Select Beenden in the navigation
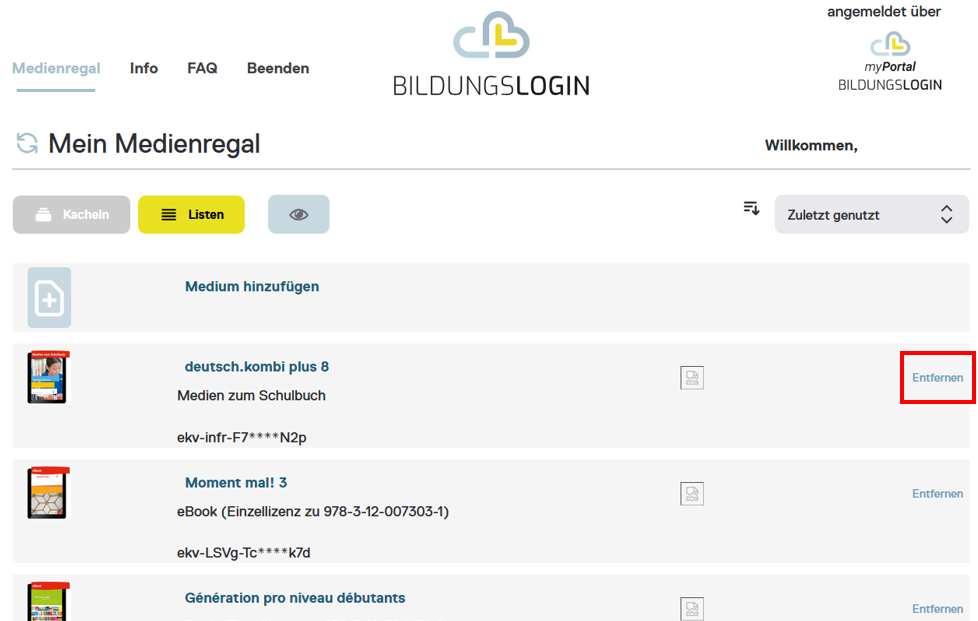Viewport: 978px width, 621px height. pos(278,68)
